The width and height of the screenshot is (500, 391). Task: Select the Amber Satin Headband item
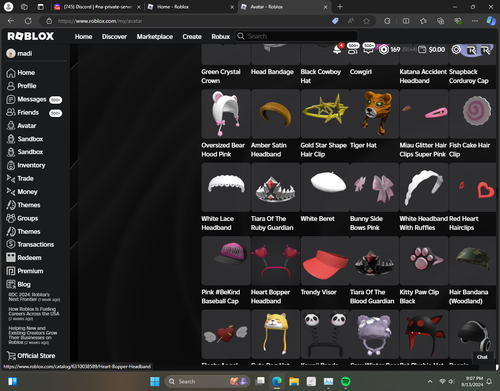(275, 114)
